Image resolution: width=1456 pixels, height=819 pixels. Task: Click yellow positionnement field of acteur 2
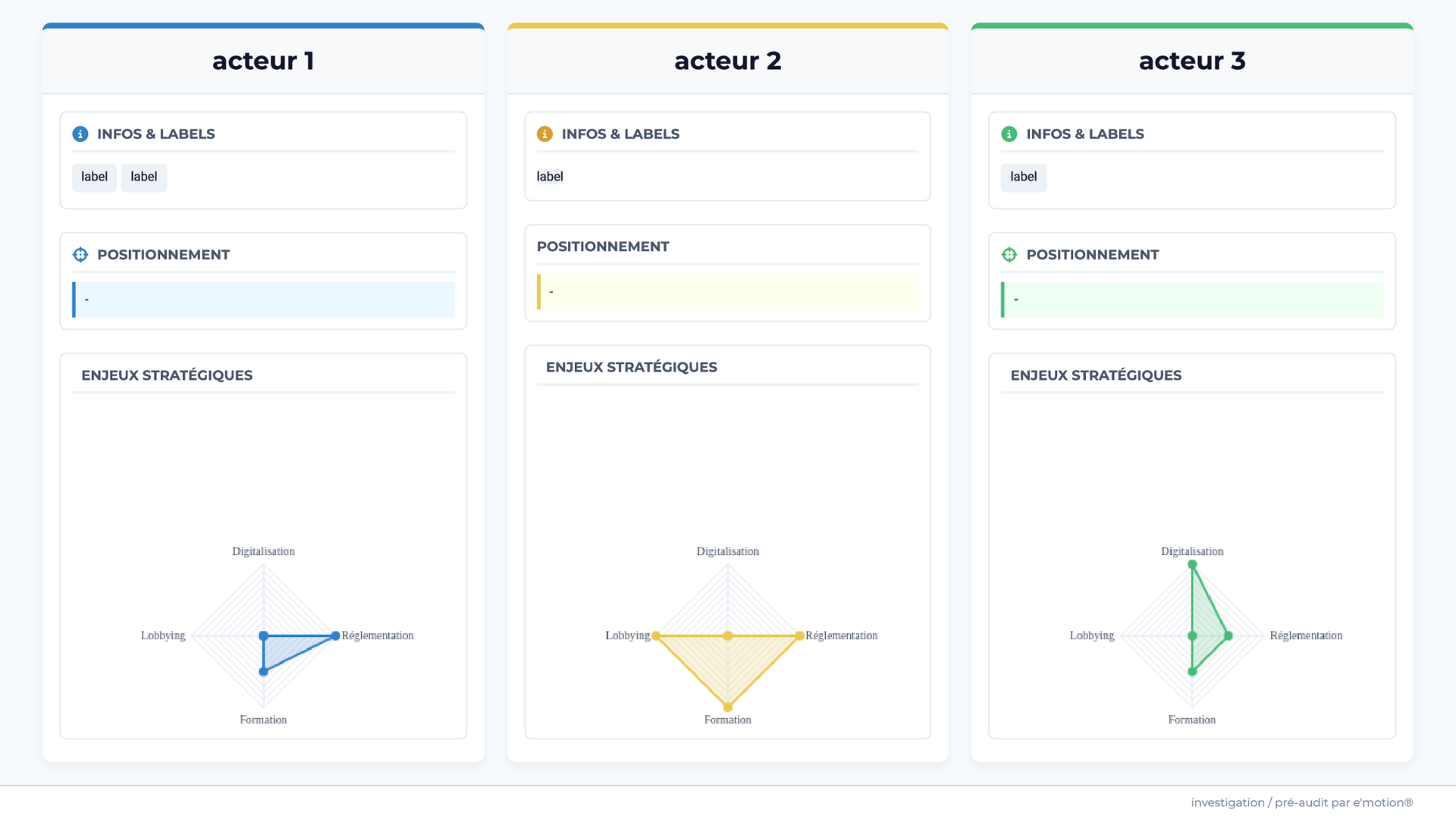(728, 292)
